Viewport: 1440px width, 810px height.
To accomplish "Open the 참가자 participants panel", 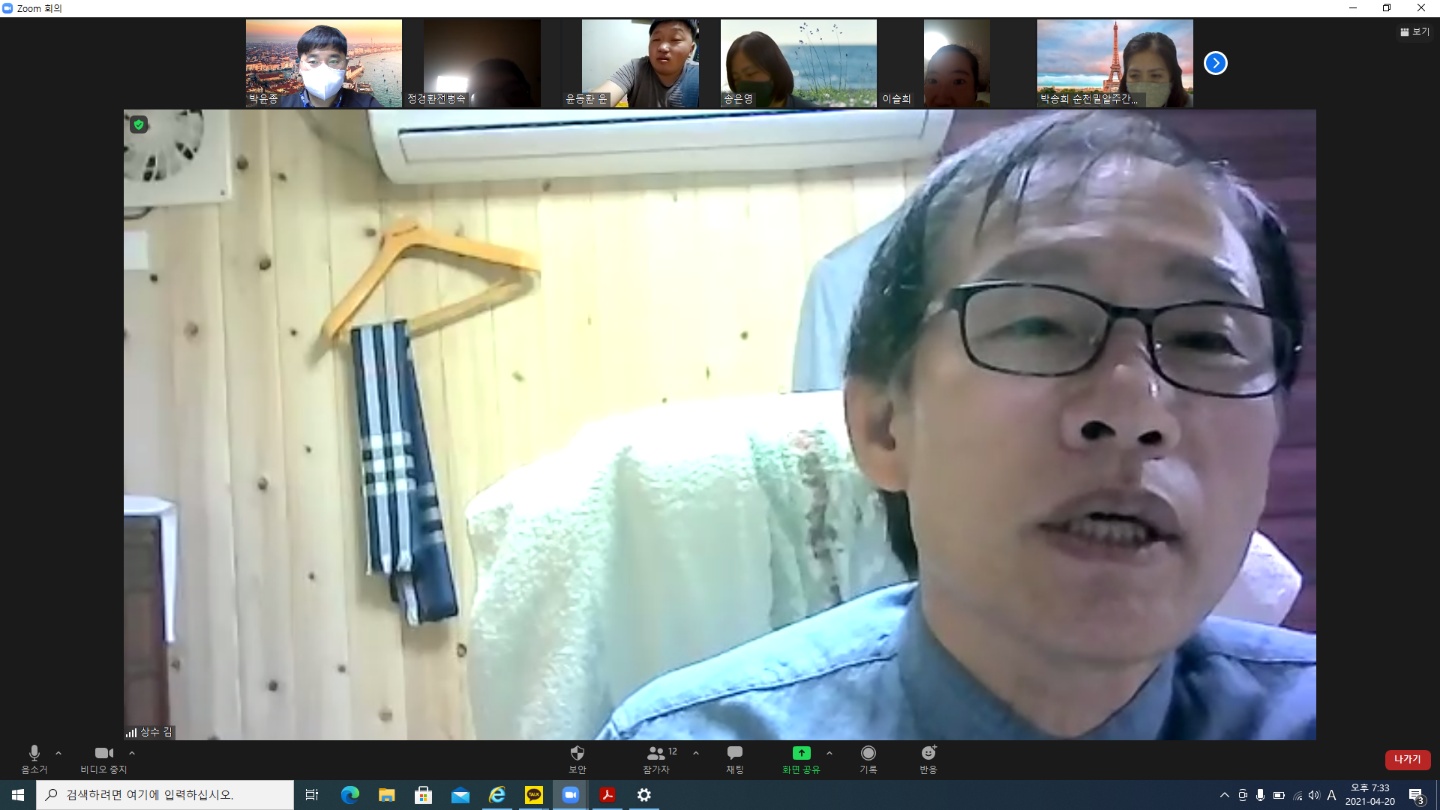I will (657, 760).
